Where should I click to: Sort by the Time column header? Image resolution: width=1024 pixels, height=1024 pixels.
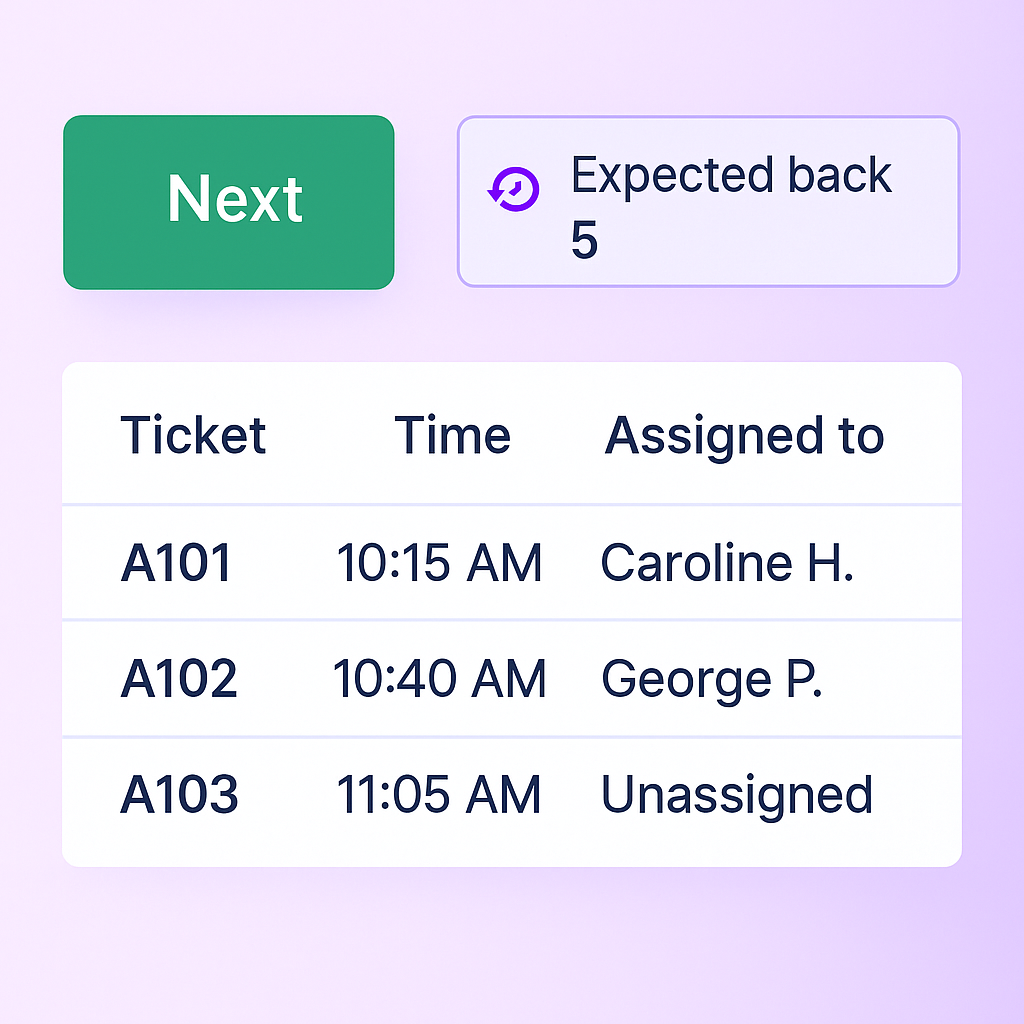(452, 436)
